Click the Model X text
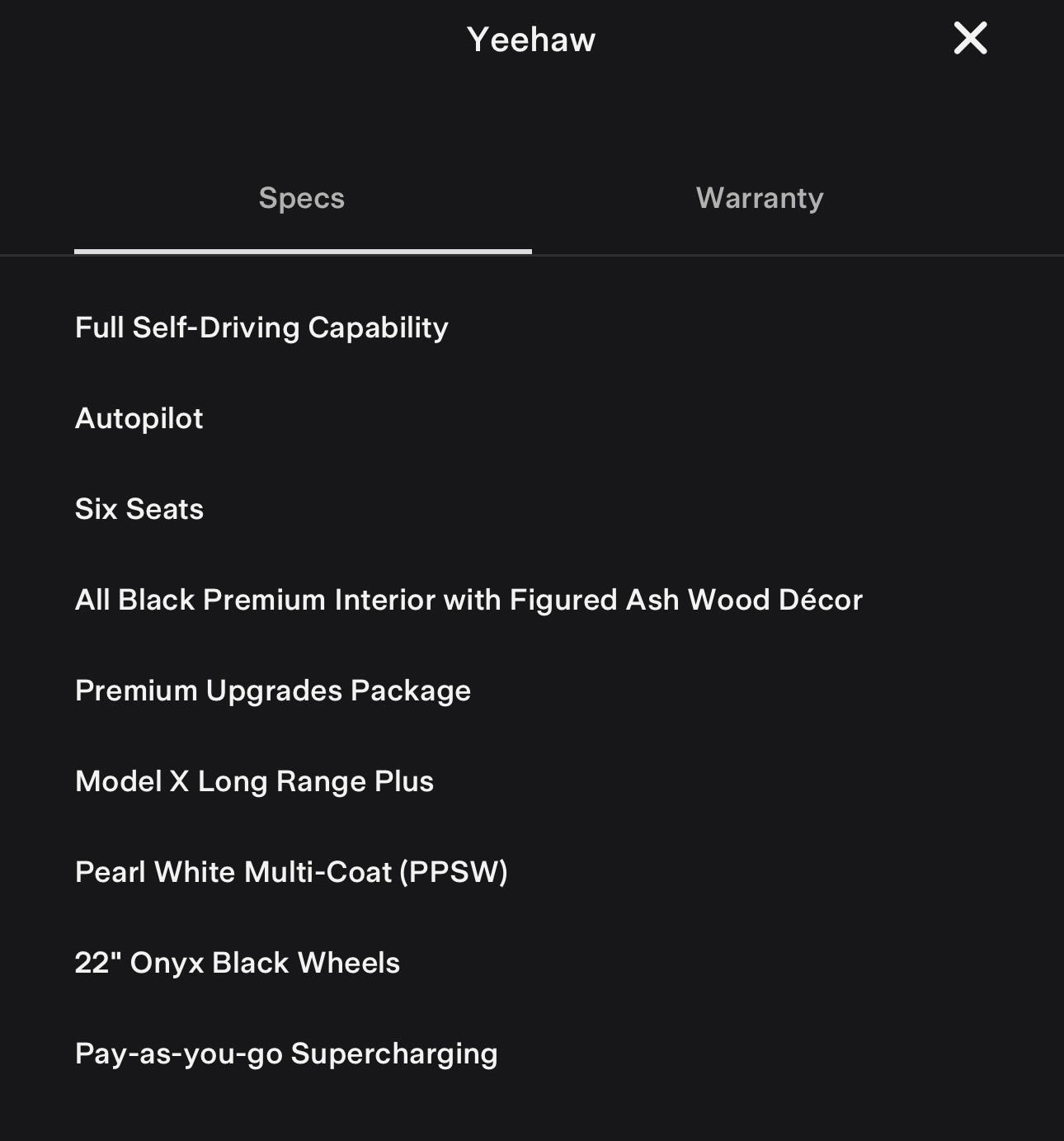This screenshot has width=1064, height=1141. pos(132,781)
